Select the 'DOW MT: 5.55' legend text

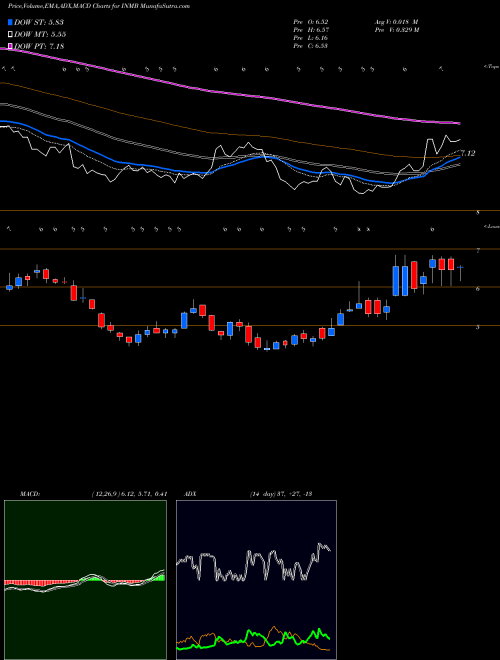(x=40, y=34)
